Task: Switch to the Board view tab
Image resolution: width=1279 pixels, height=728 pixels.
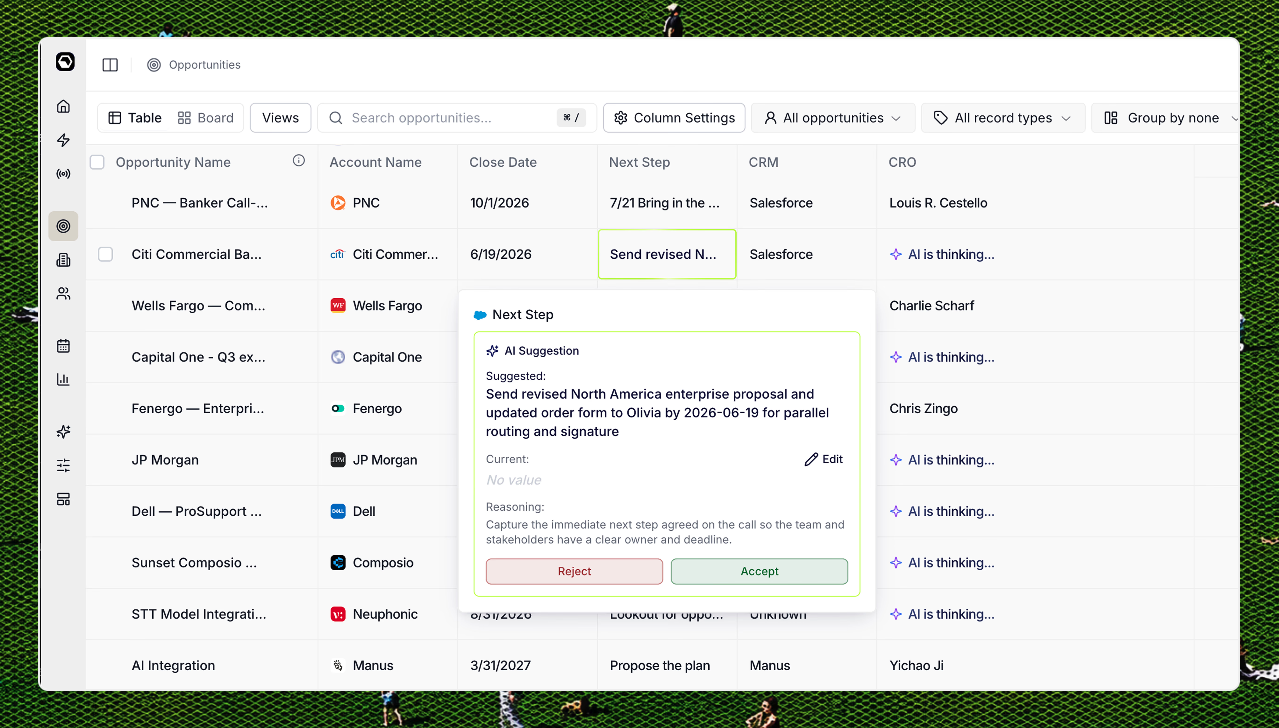Action: [x=206, y=118]
